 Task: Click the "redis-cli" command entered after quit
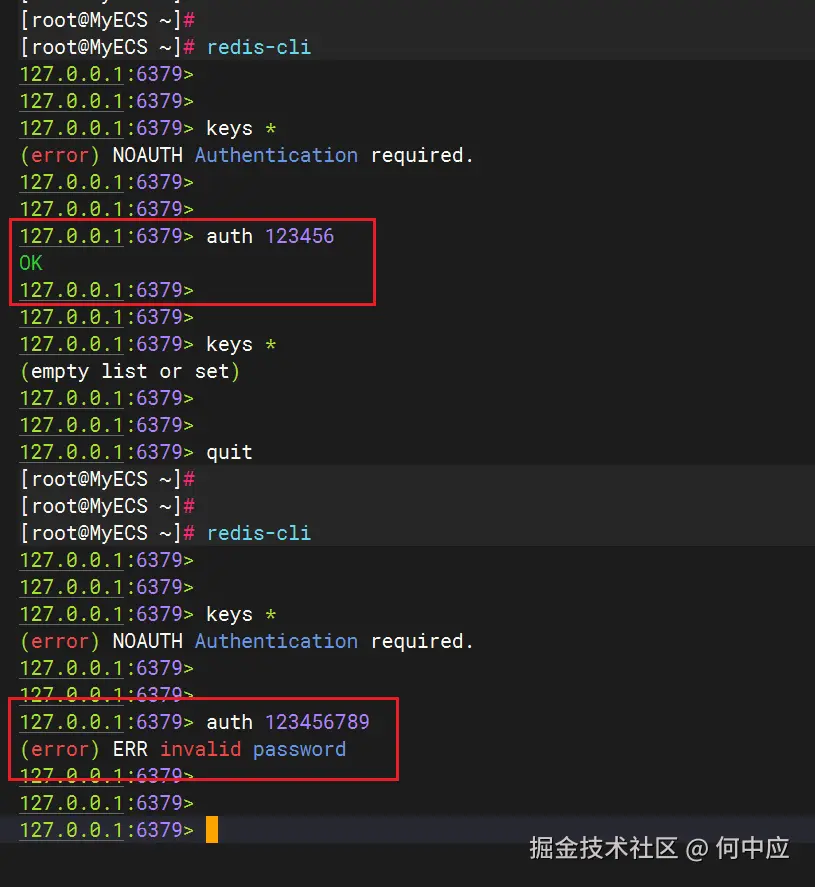point(258,533)
